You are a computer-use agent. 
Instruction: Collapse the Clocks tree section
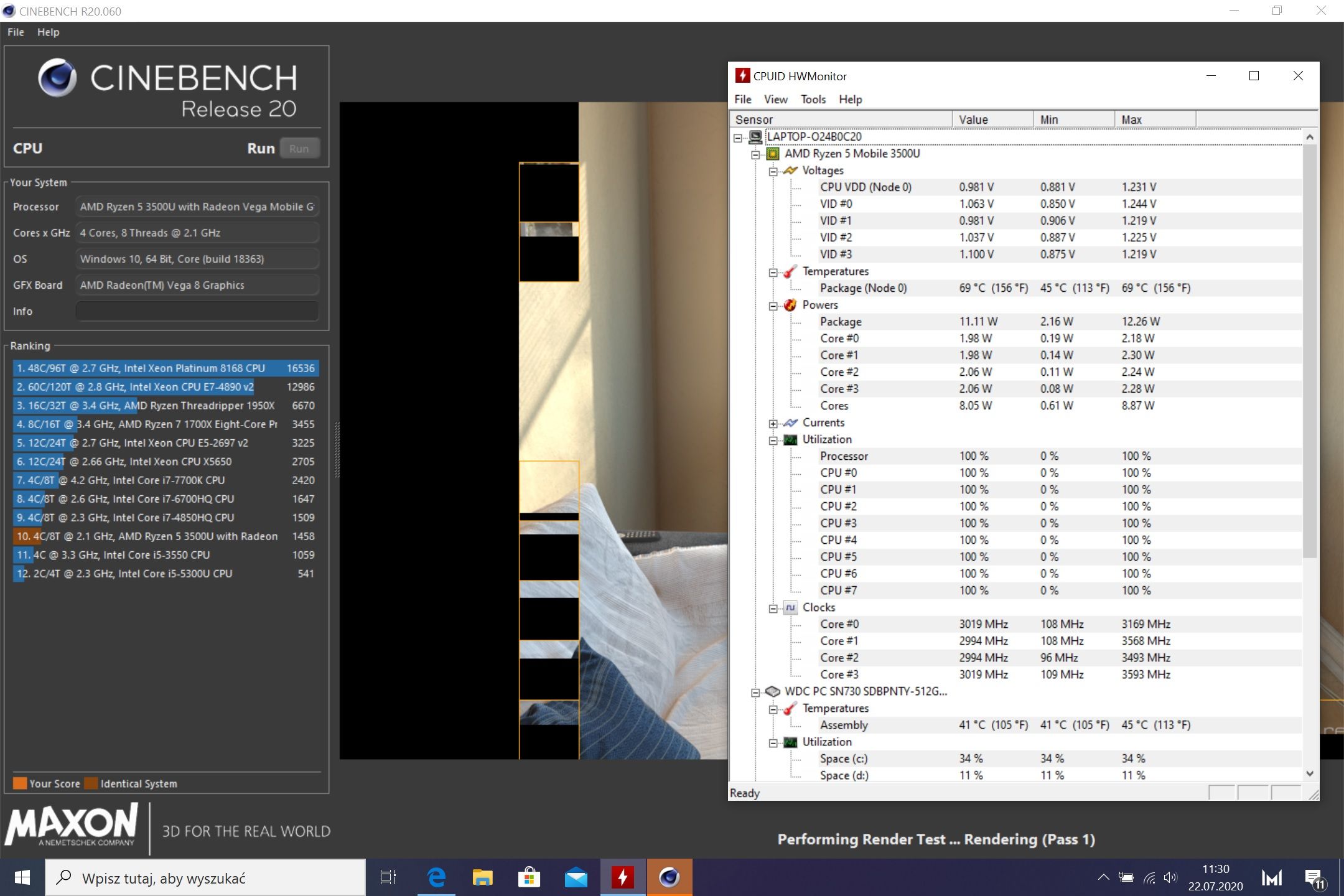773,609
